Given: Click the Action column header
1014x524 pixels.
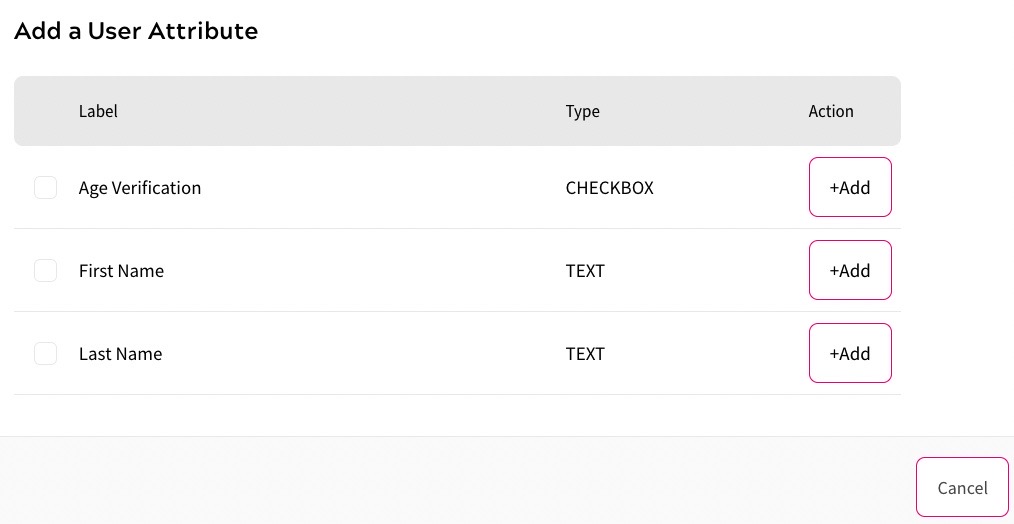Looking at the screenshot, I should point(831,111).
